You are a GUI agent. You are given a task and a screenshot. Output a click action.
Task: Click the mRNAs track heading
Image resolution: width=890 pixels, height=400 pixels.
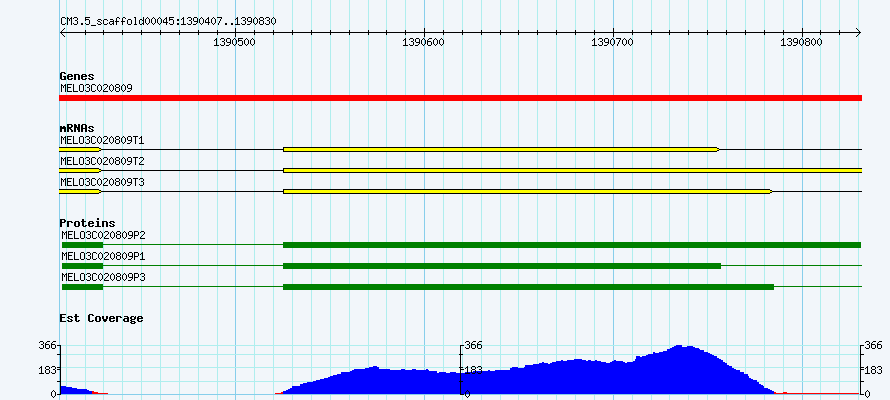point(77,129)
